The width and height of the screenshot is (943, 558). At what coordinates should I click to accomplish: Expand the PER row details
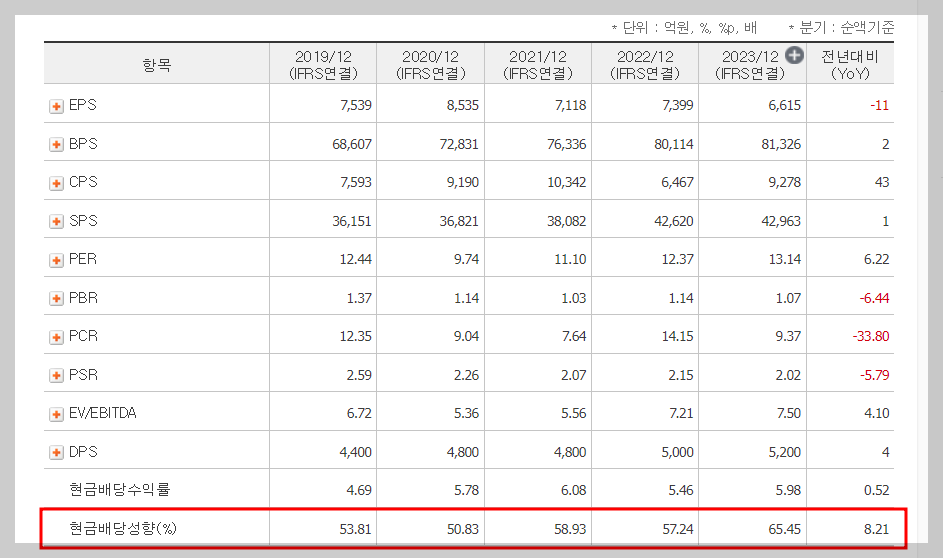coord(57,260)
